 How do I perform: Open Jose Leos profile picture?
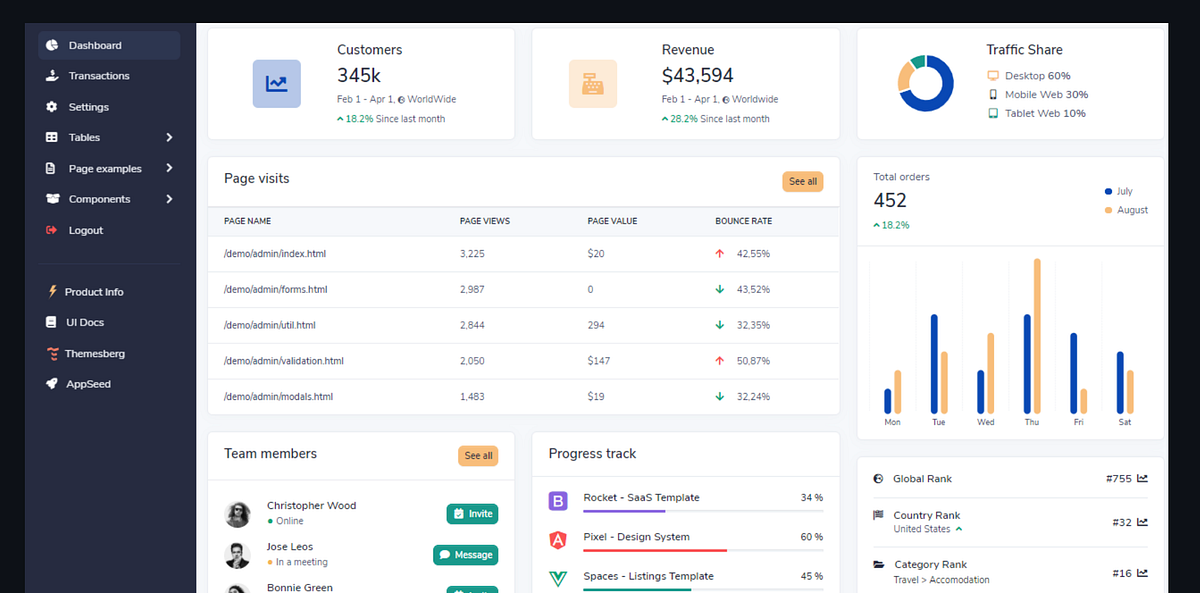[237, 555]
